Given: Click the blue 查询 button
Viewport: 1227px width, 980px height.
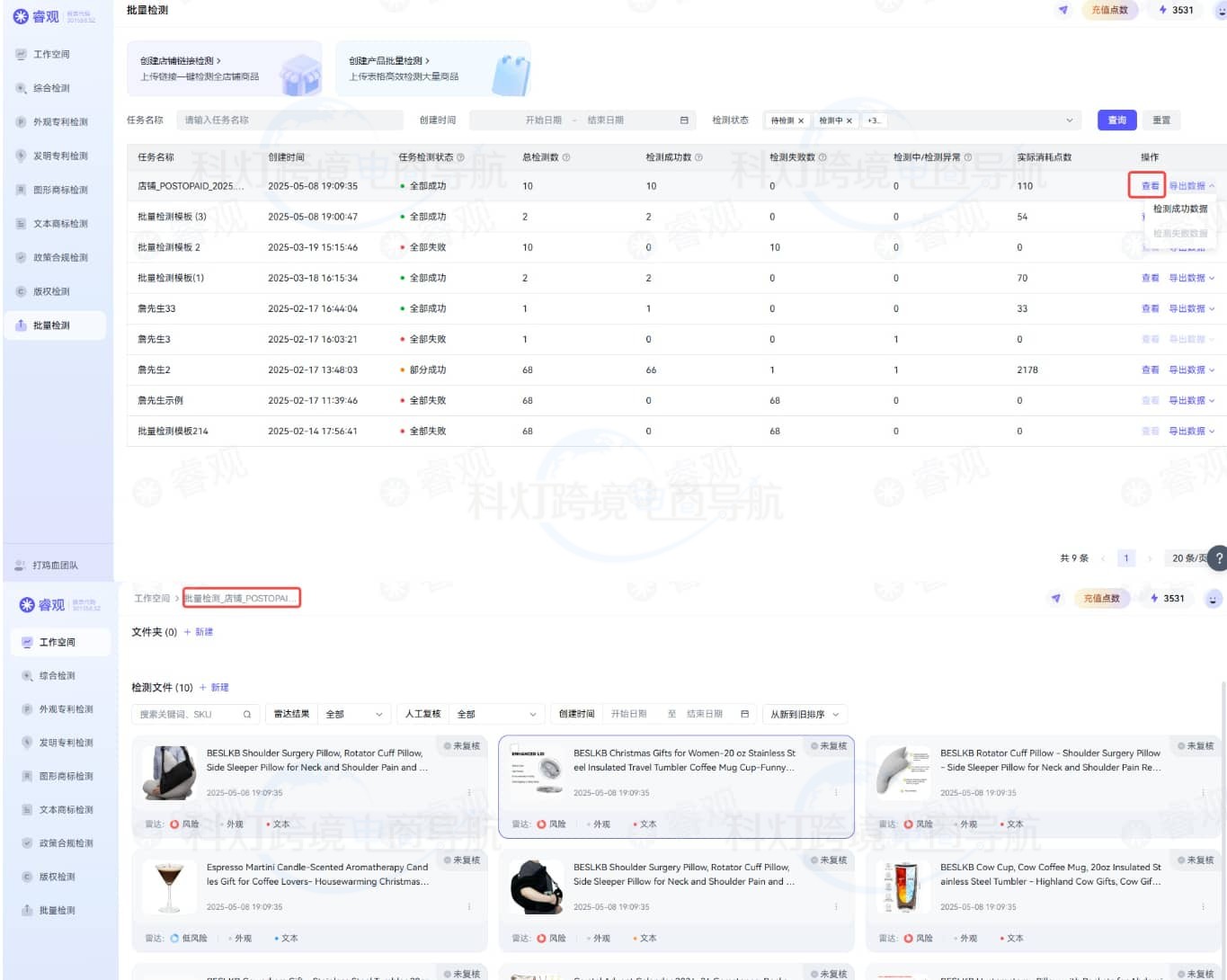Looking at the screenshot, I should point(1116,120).
